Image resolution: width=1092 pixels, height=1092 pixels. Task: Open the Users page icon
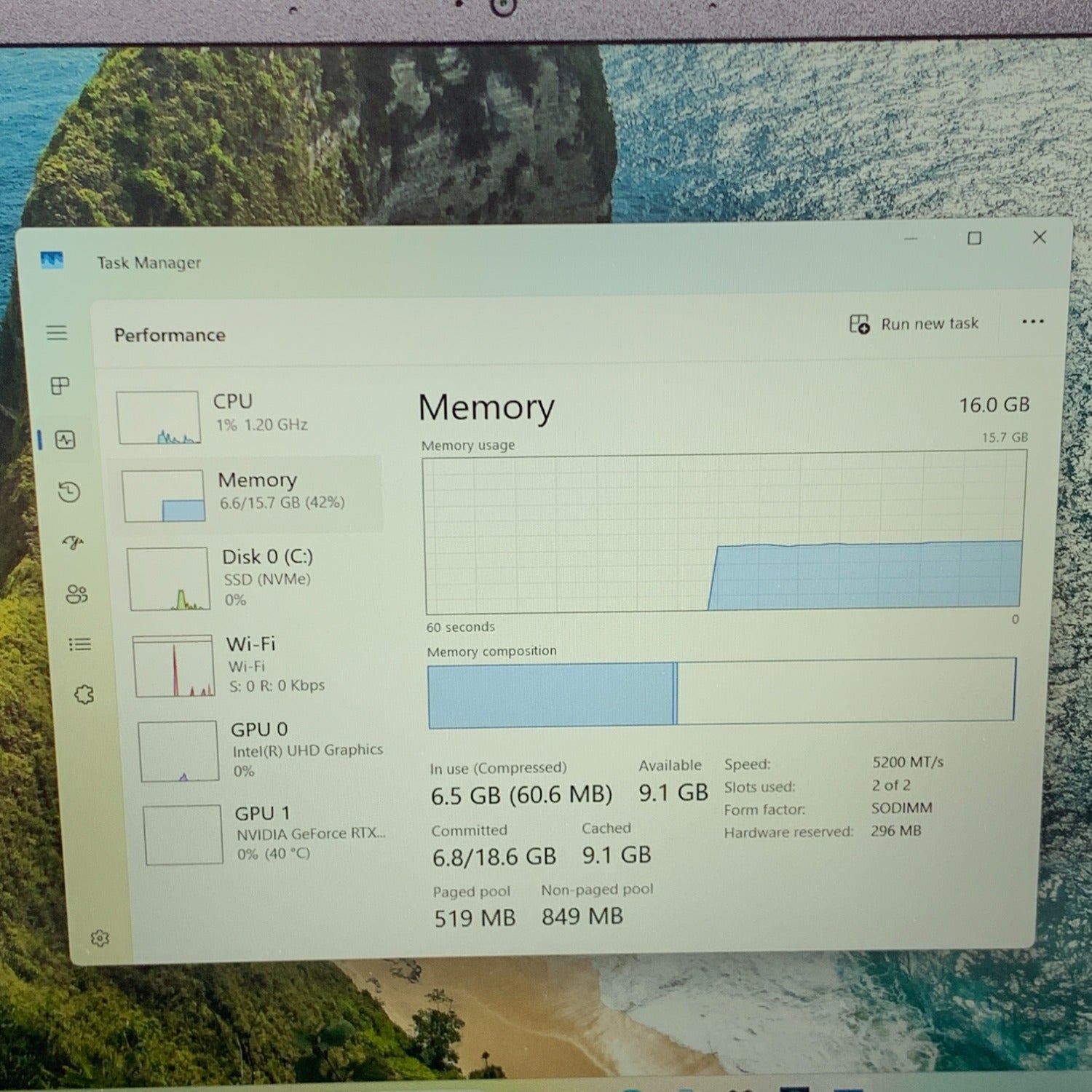(76, 594)
